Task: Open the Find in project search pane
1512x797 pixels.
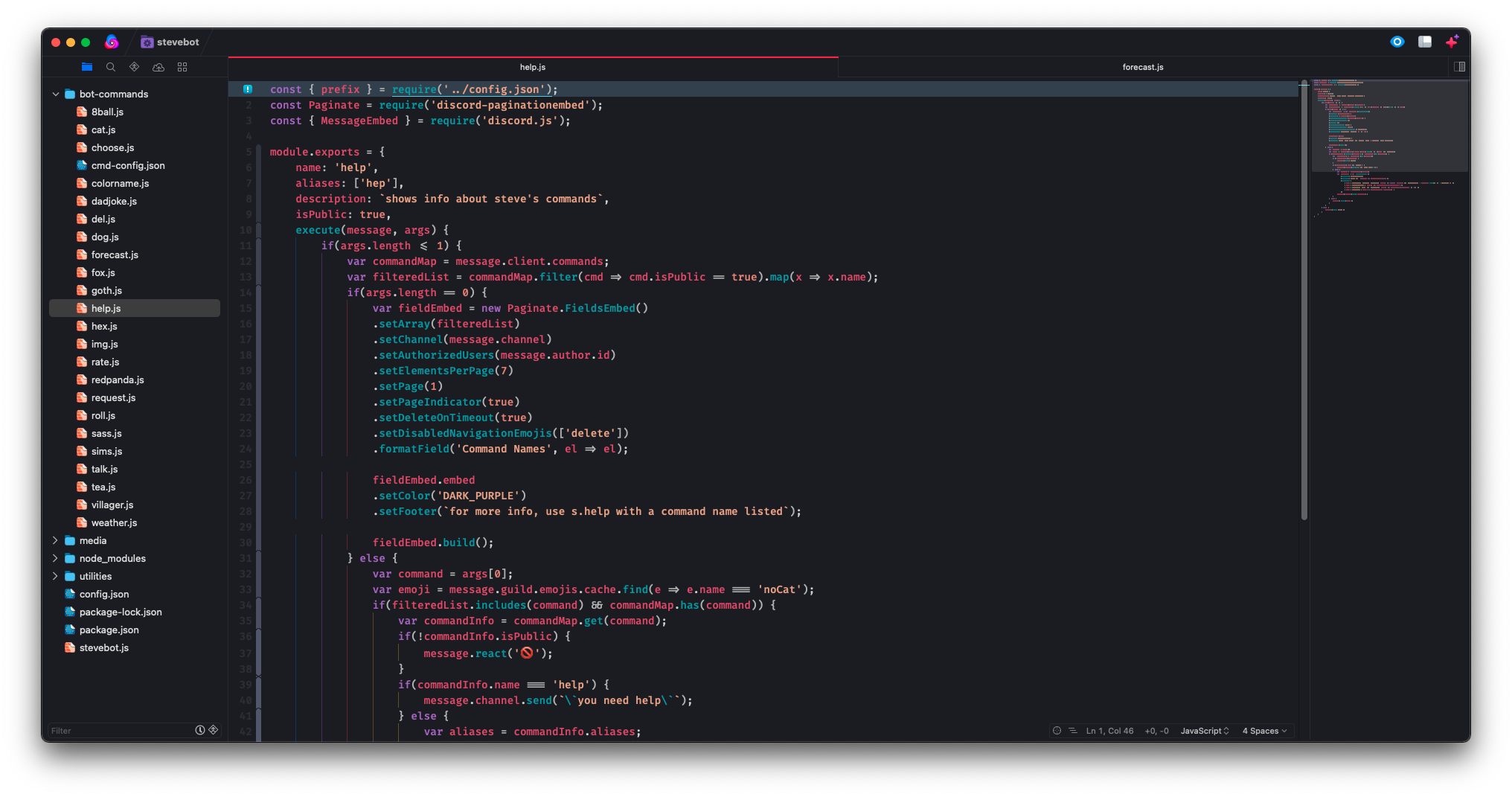Action: [x=111, y=67]
